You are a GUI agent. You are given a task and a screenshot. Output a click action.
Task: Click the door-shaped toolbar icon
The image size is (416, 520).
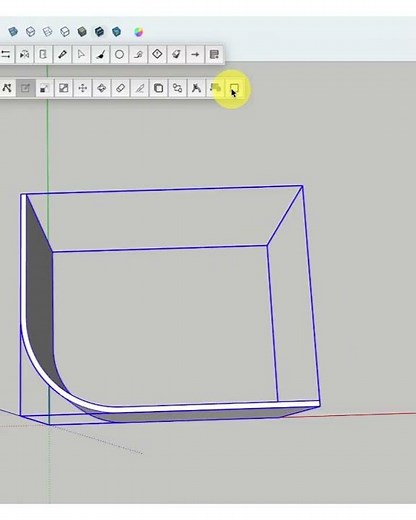point(43,54)
